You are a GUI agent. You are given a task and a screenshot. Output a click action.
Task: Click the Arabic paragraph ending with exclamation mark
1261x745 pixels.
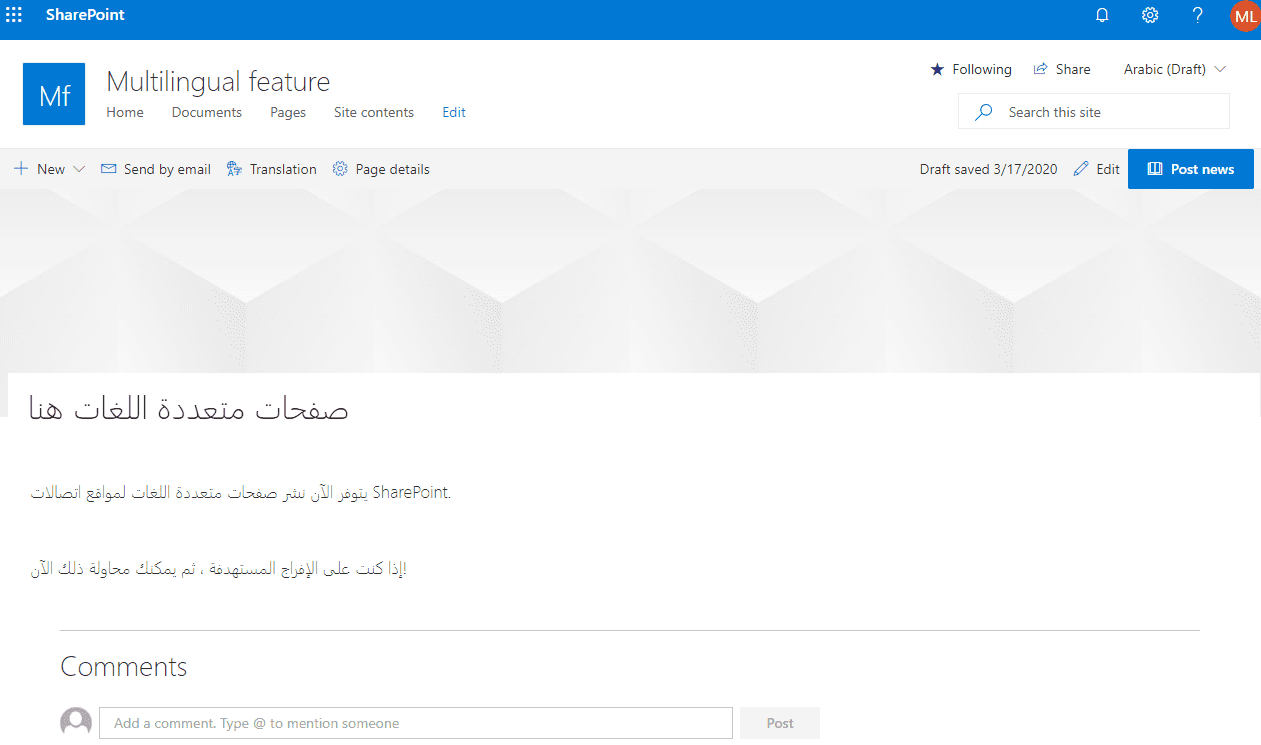coord(219,569)
